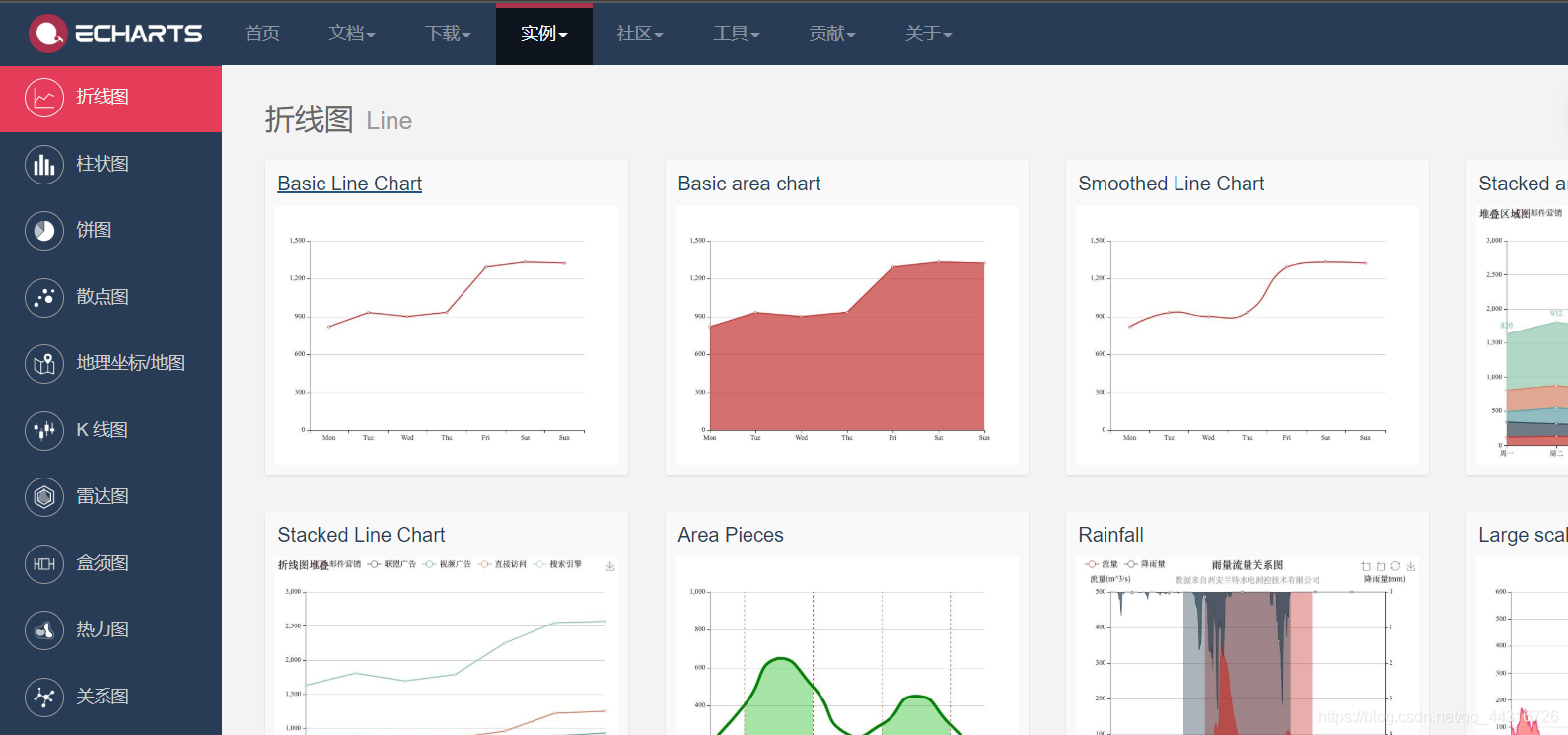Select the 散点图 scatter chart sidebar icon

pyautogui.click(x=44, y=297)
